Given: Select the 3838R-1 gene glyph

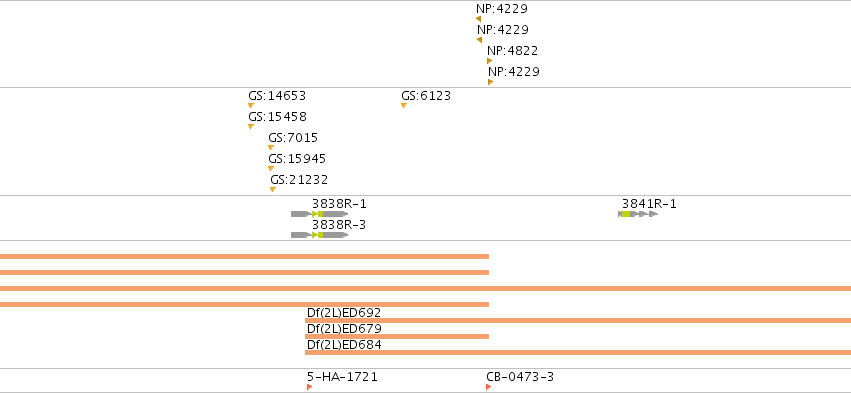Looking at the screenshot, I should [320, 214].
